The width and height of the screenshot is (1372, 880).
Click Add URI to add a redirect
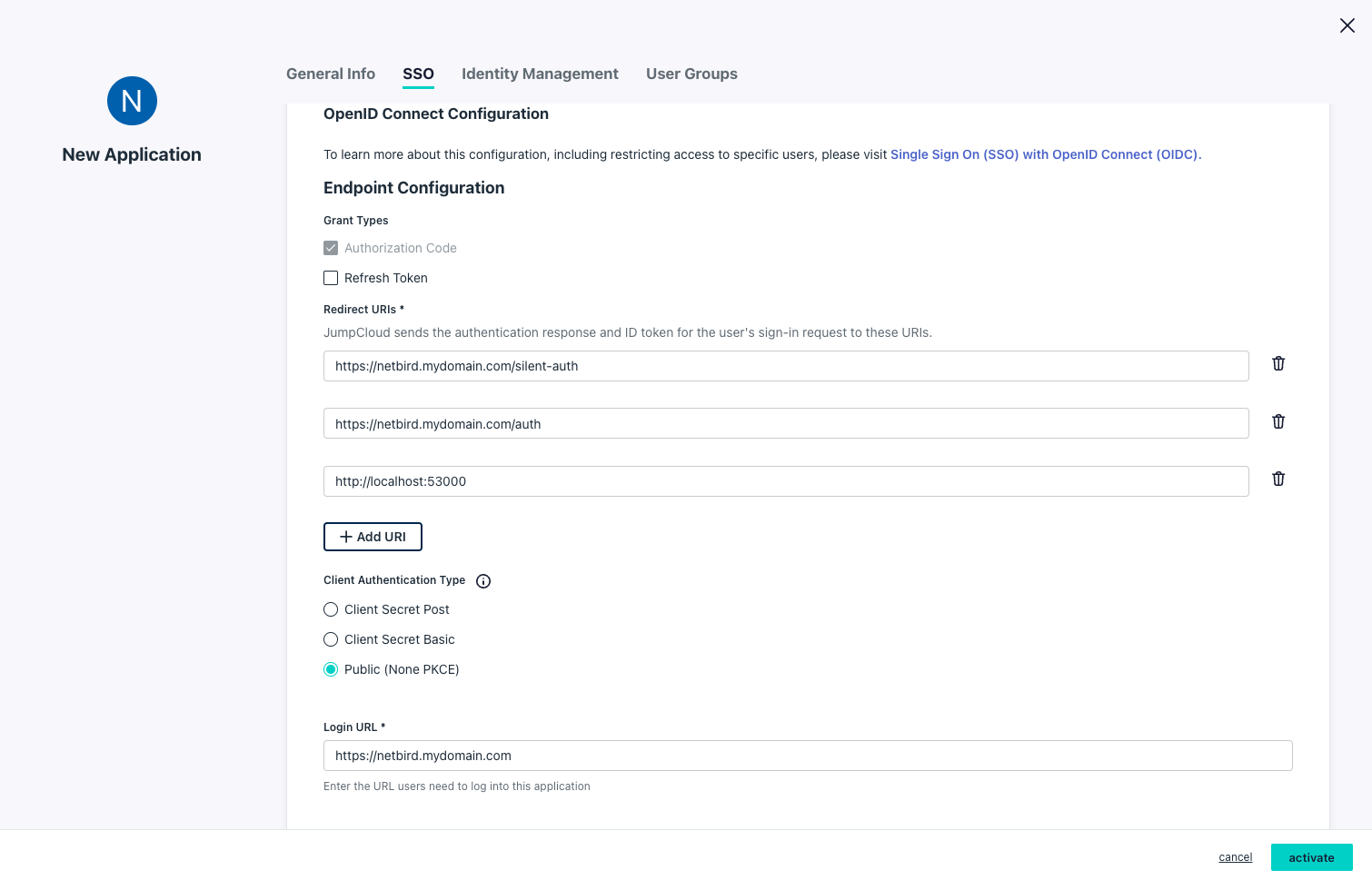[x=373, y=536]
